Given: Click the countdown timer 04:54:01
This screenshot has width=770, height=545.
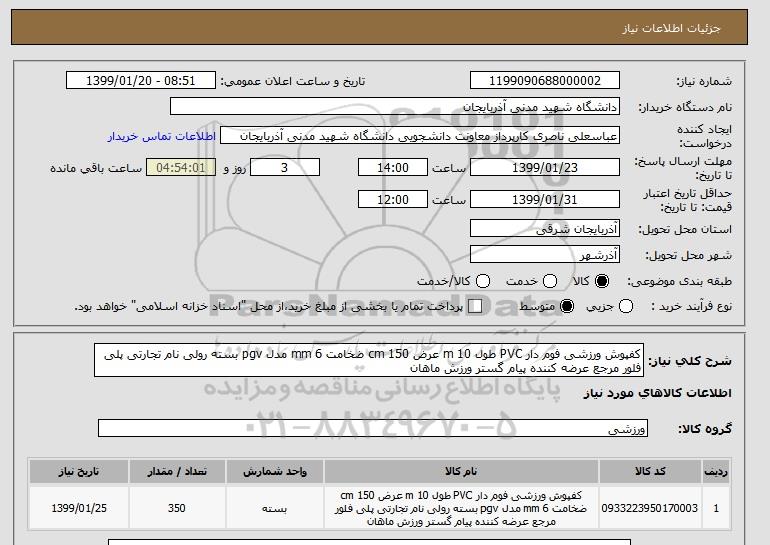Looking at the screenshot, I should (181, 167).
